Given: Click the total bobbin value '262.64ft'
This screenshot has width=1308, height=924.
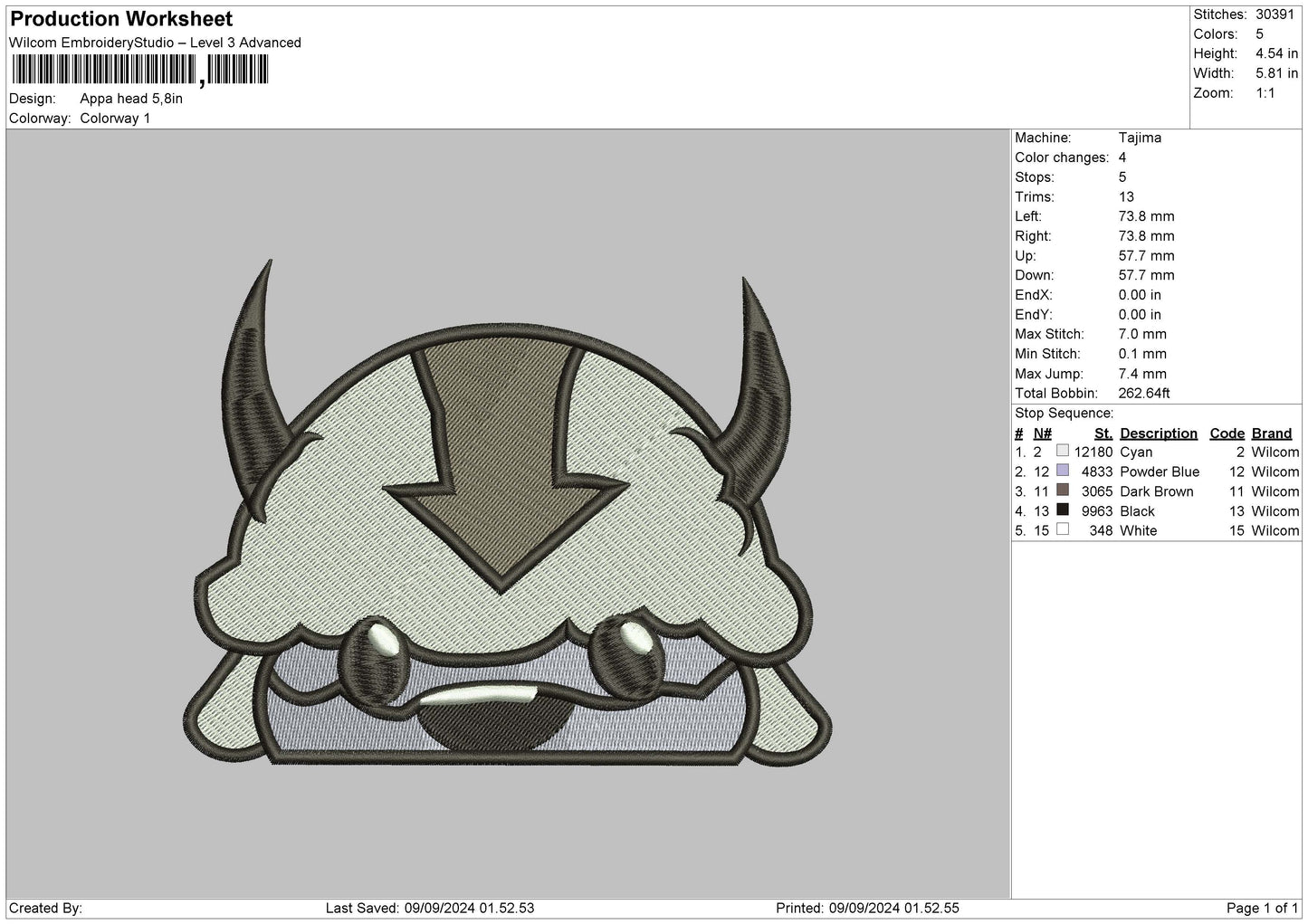Looking at the screenshot, I should pos(1144,394).
